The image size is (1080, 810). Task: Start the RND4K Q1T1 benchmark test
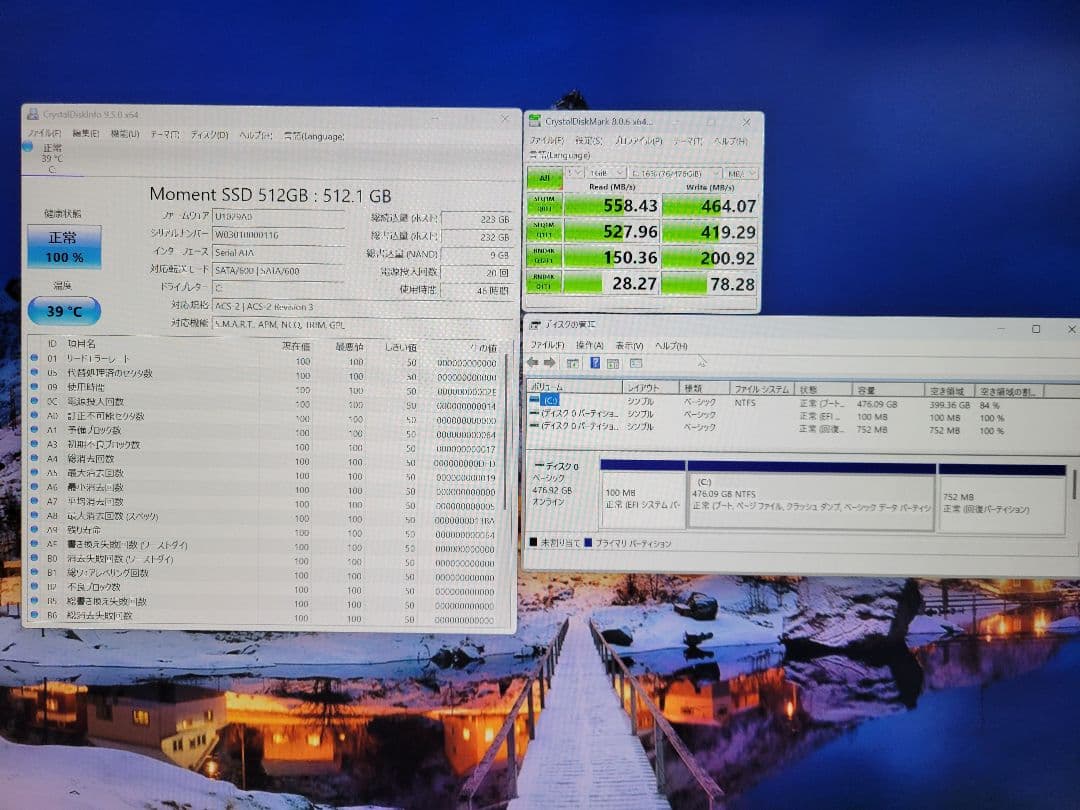[544, 282]
